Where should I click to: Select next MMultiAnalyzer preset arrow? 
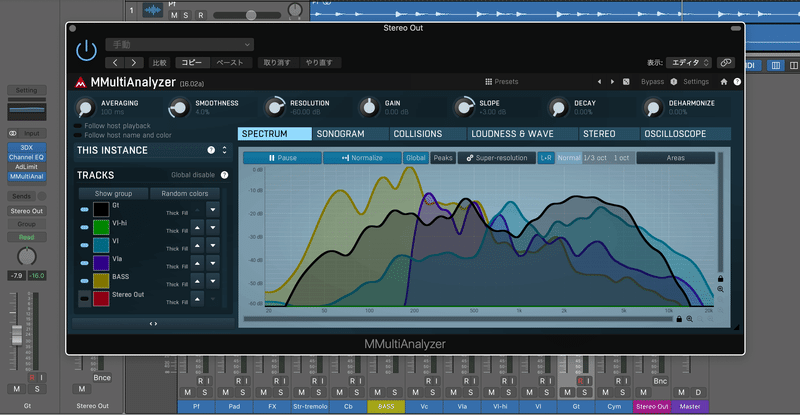(612, 82)
